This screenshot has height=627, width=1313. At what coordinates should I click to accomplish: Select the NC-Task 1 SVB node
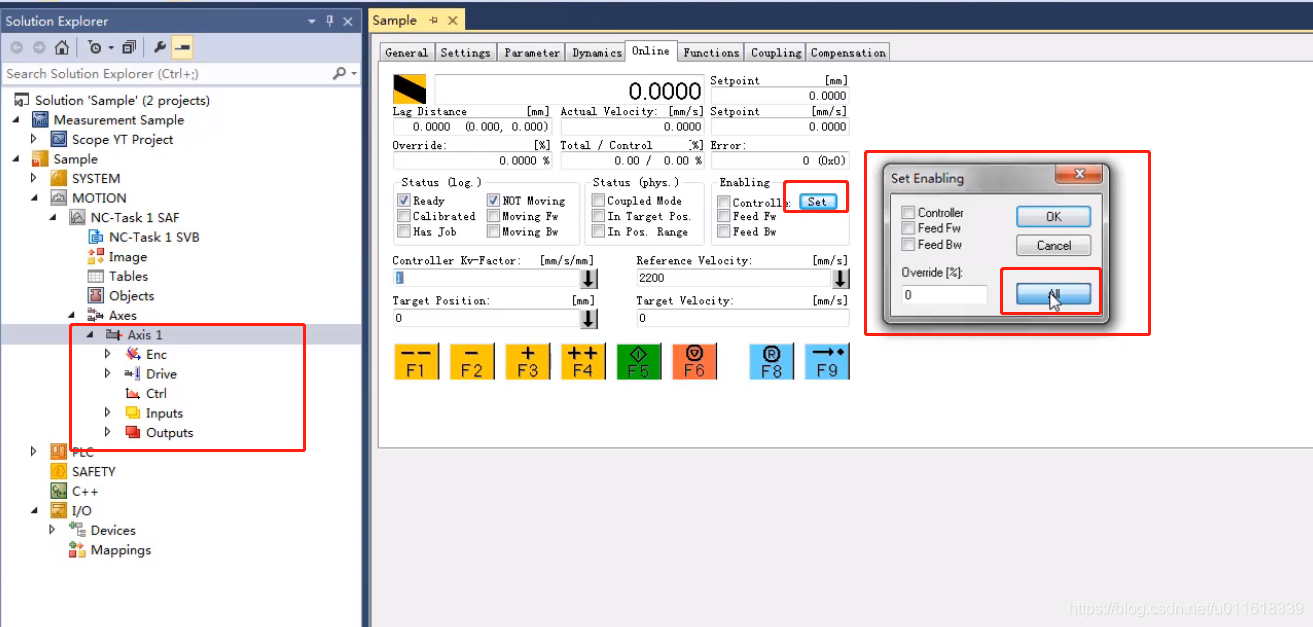tap(154, 237)
